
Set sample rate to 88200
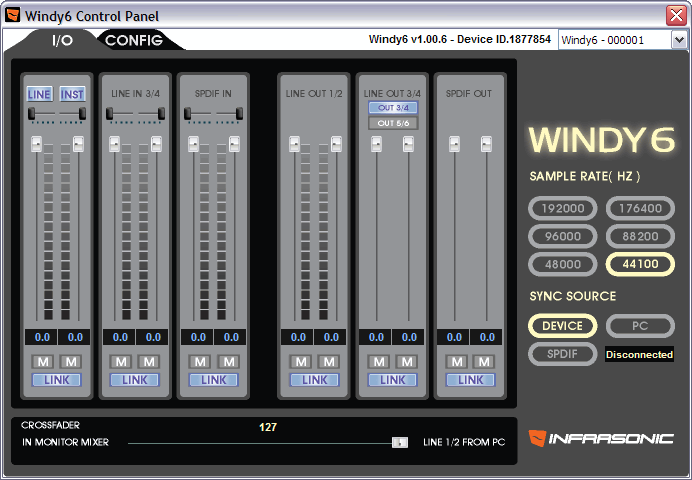pos(640,236)
